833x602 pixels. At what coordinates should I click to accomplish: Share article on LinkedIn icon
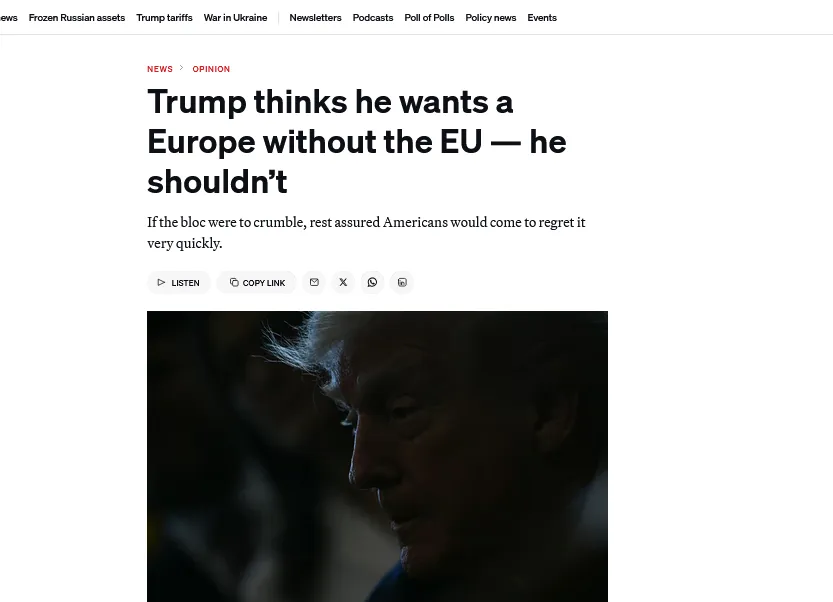[402, 282]
